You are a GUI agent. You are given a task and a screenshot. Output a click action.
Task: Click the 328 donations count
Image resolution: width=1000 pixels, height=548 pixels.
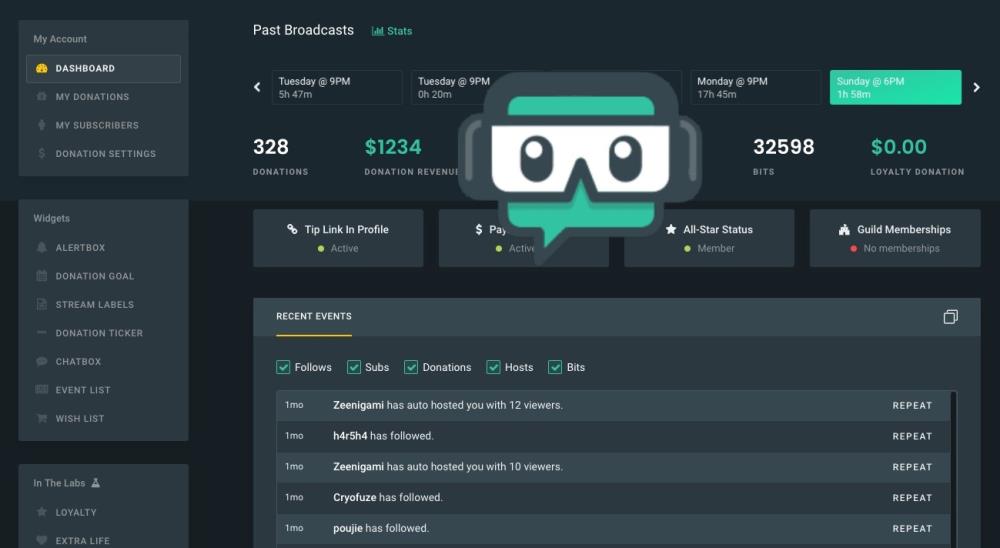271,147
